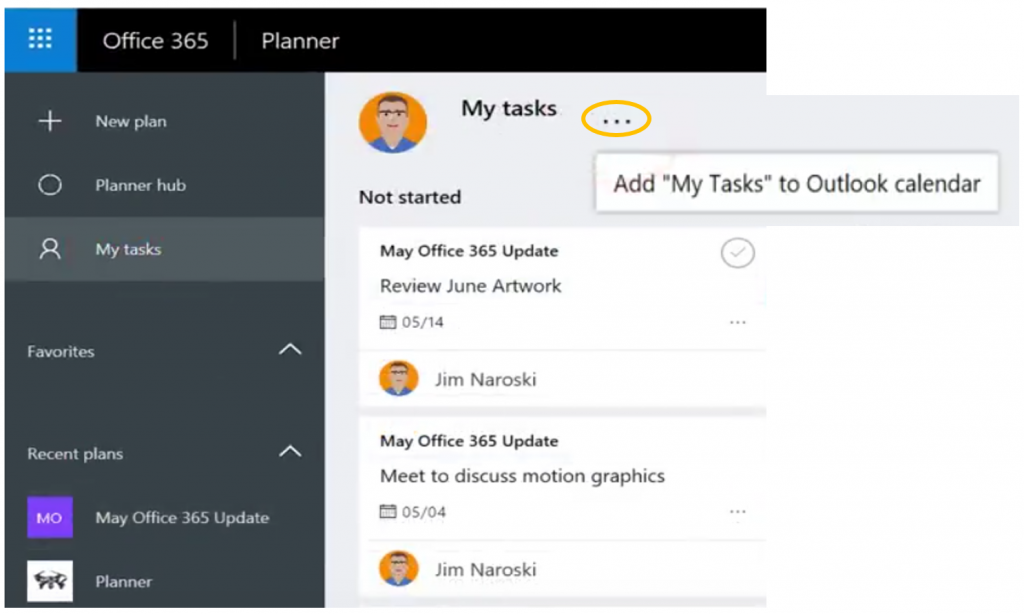Image resolution: width=1024 pixels, height=614 pixels.
Task: Click Jim Naroski avatar on Review June Artwork
Action: coord(398,379)
